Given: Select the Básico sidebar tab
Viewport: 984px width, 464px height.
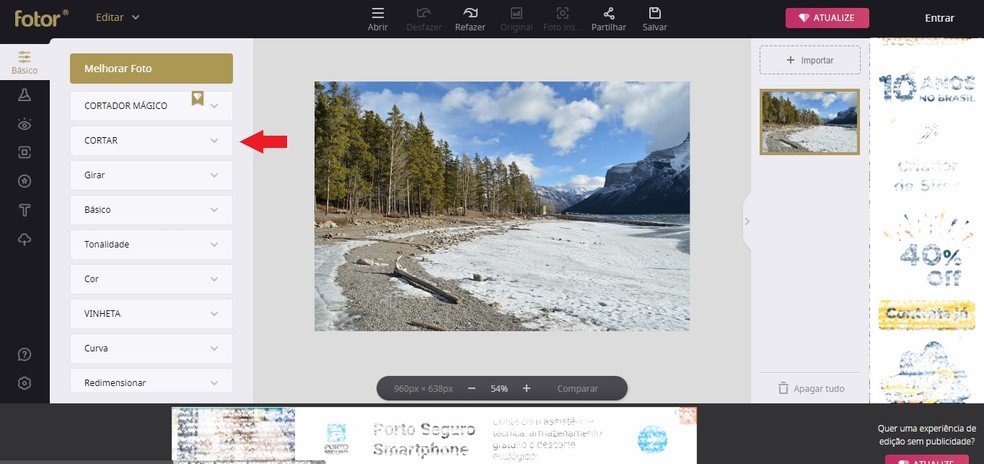Looking at the screenshot, I should point(24,62).
